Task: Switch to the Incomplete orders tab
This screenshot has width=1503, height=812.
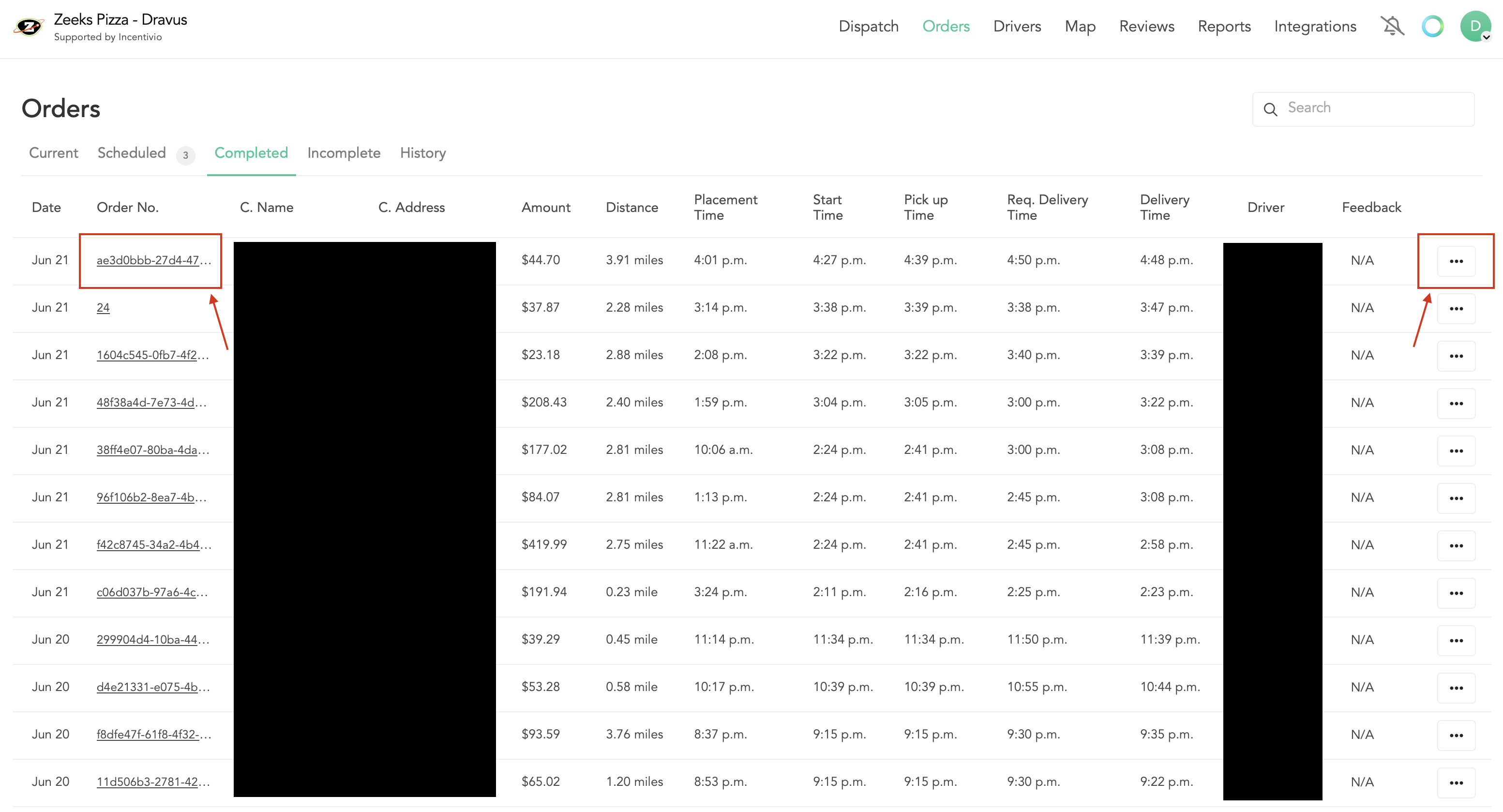Action: click(344, 153)
